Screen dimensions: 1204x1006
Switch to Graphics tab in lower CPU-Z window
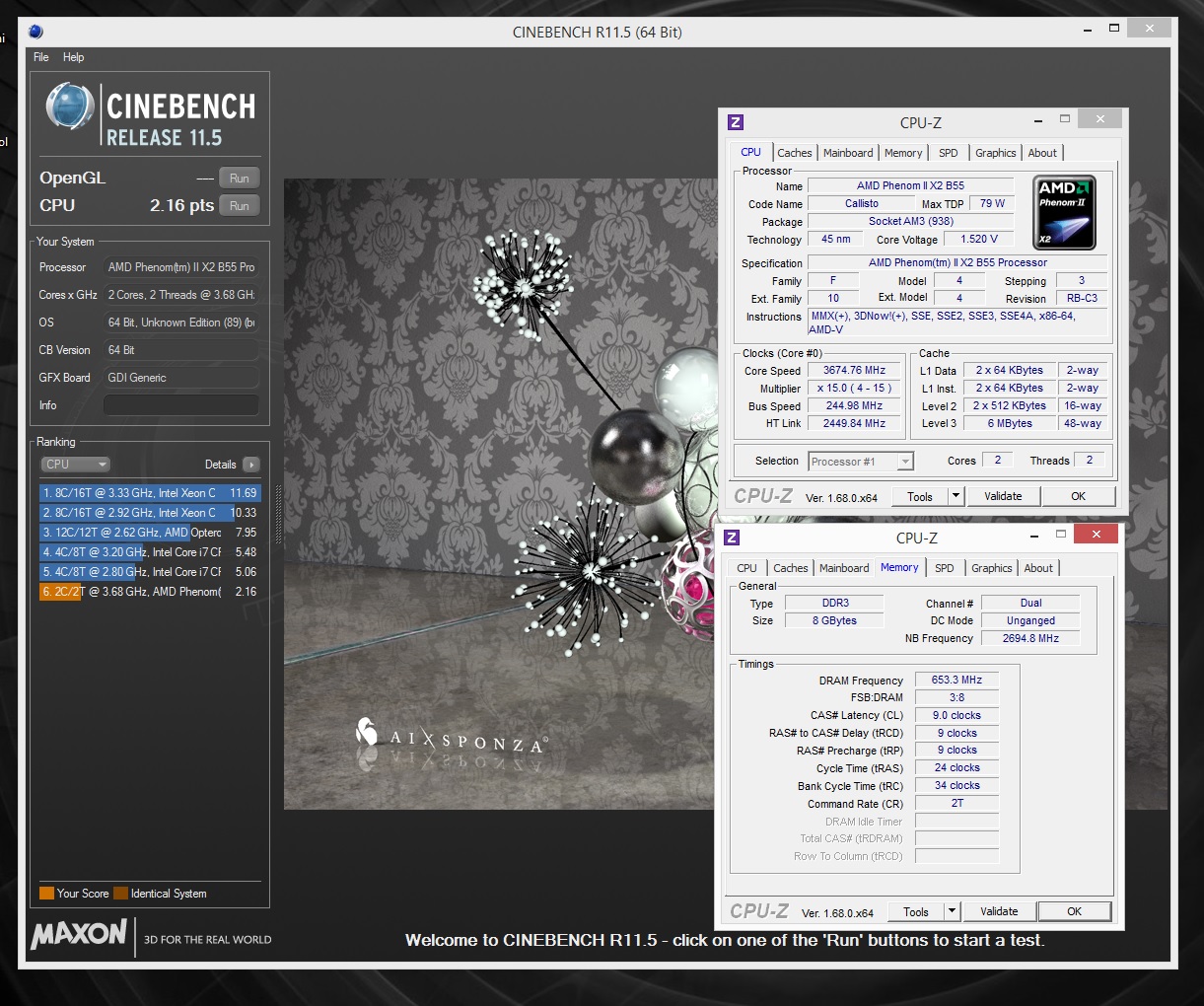tap(992, 568)
